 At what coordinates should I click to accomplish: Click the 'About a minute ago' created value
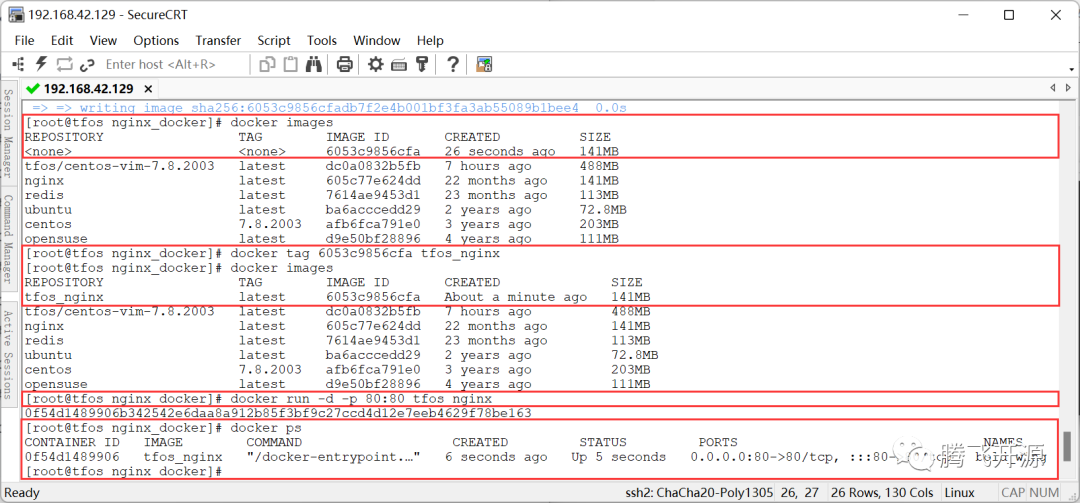(516, 297)
